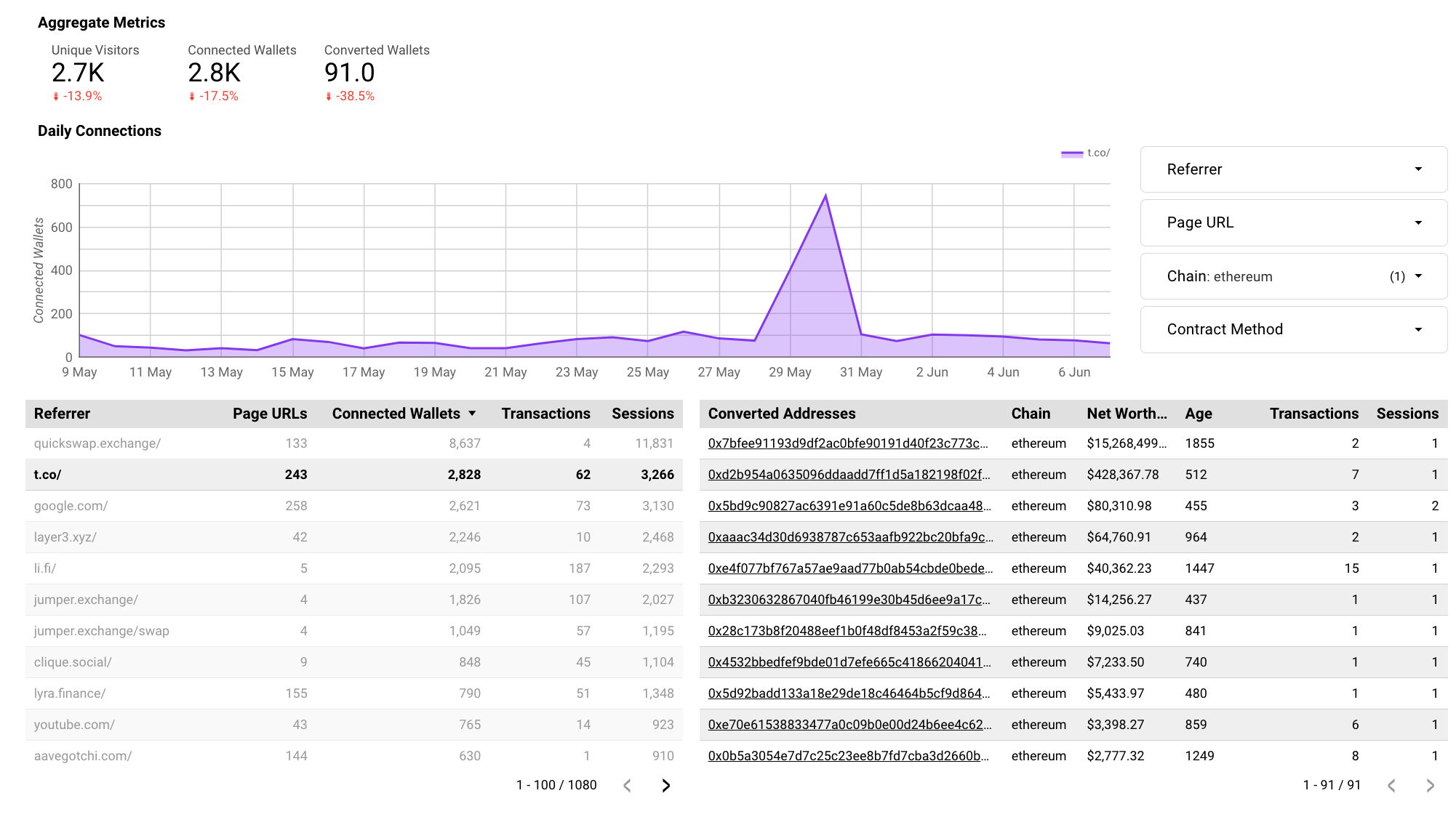This screenshot has width=1456, height=817.
Task: Click address link starting 0xe4f077bf76
Action: (849, 568)
